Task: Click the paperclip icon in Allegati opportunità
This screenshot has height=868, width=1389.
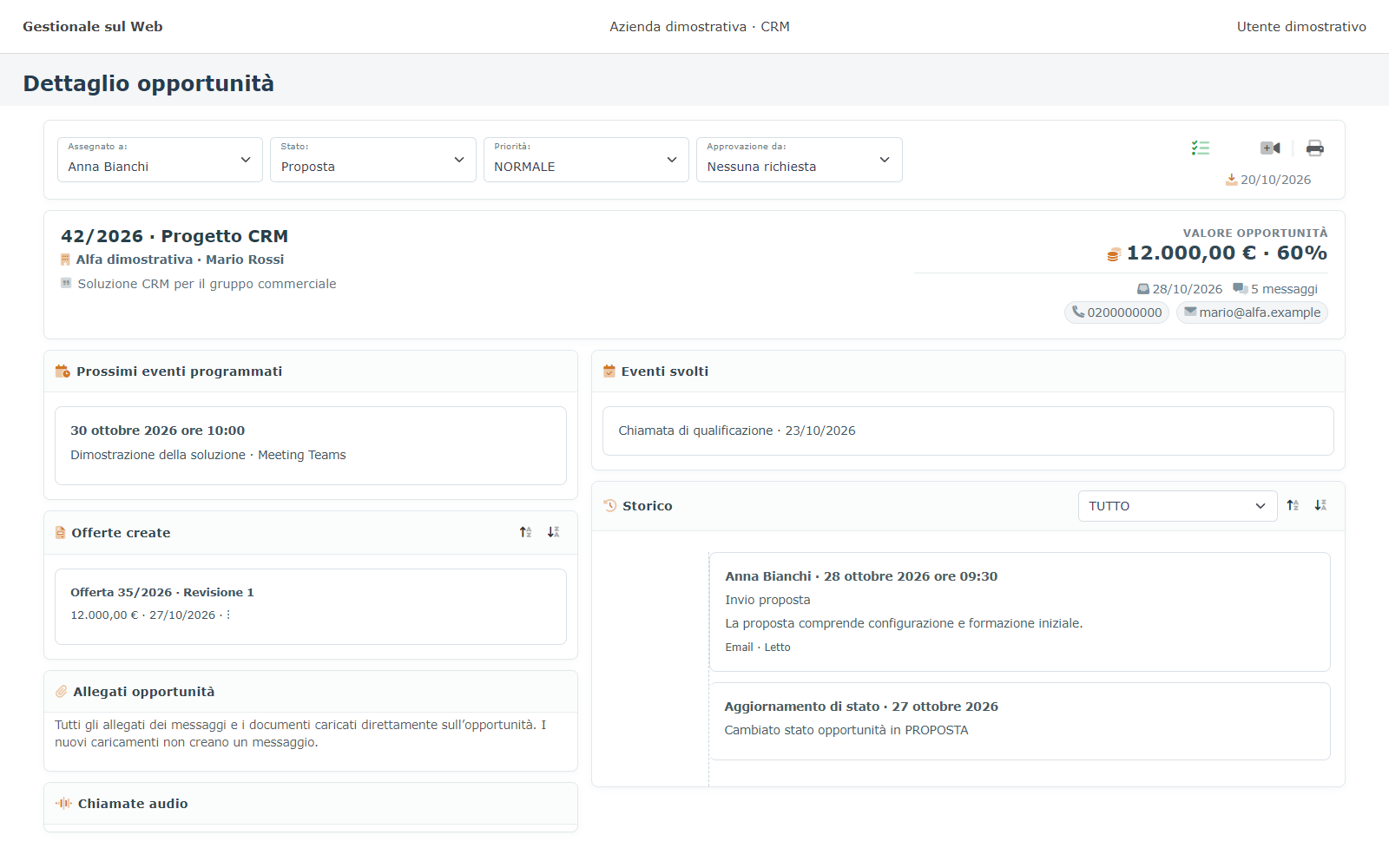Action: [62, 692]
